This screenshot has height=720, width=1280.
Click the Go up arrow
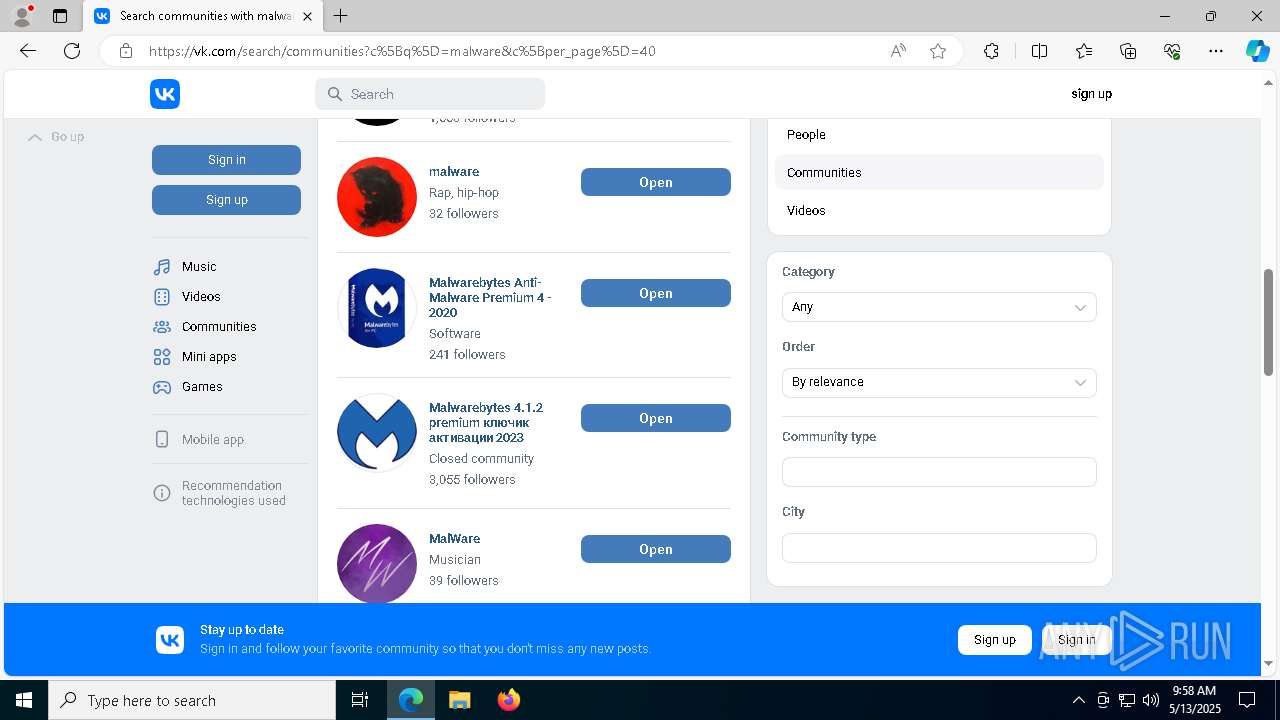[x=35, y=137]
